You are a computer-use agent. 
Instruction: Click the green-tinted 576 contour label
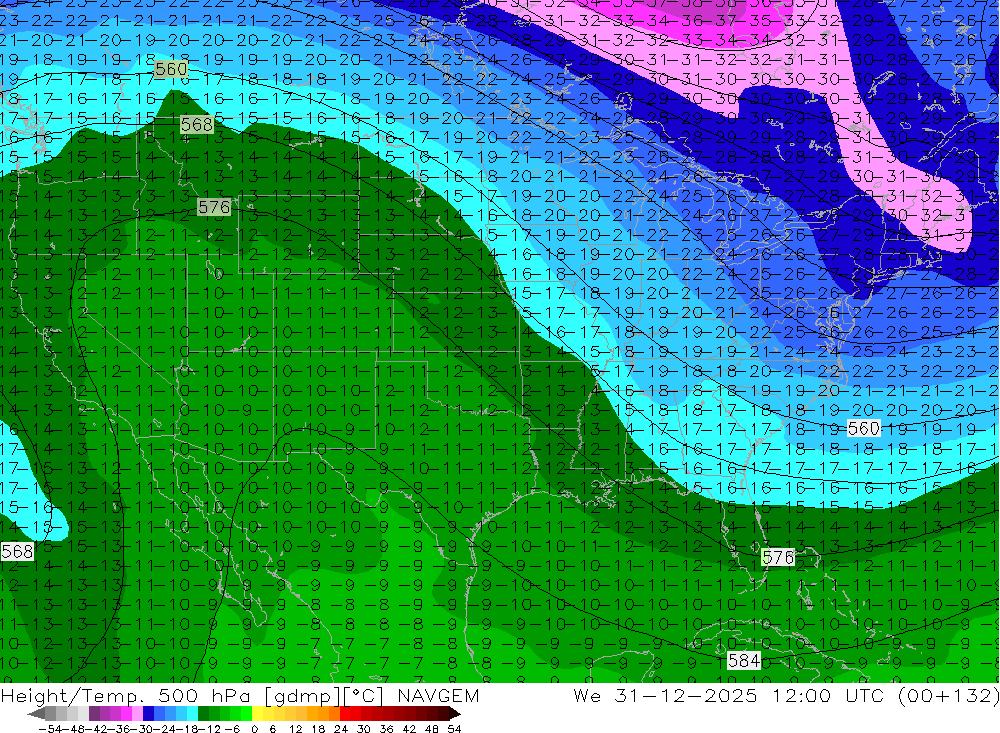[x=214, y=207]
